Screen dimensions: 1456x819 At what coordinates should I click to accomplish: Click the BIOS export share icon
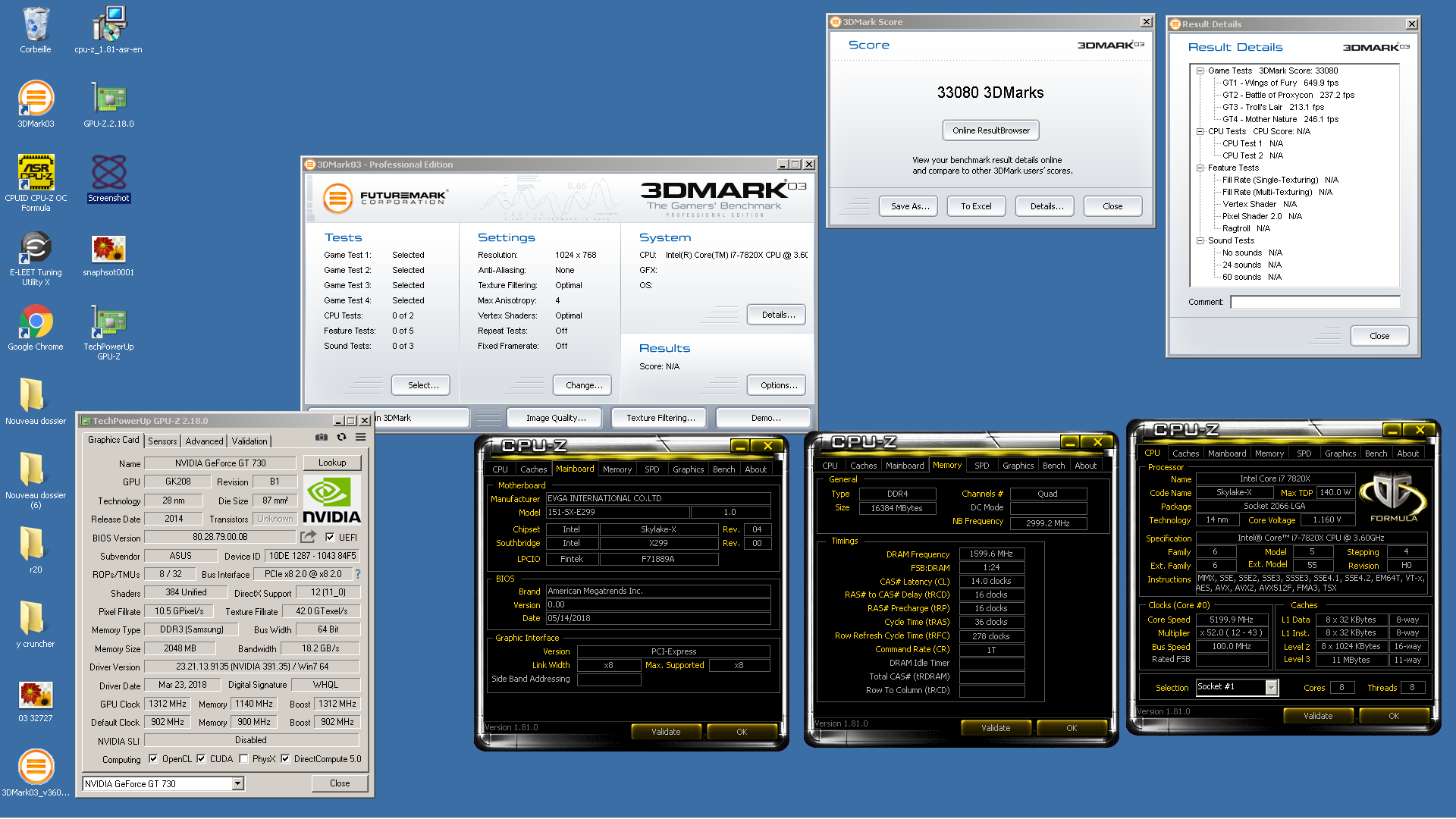coord(308,537)
